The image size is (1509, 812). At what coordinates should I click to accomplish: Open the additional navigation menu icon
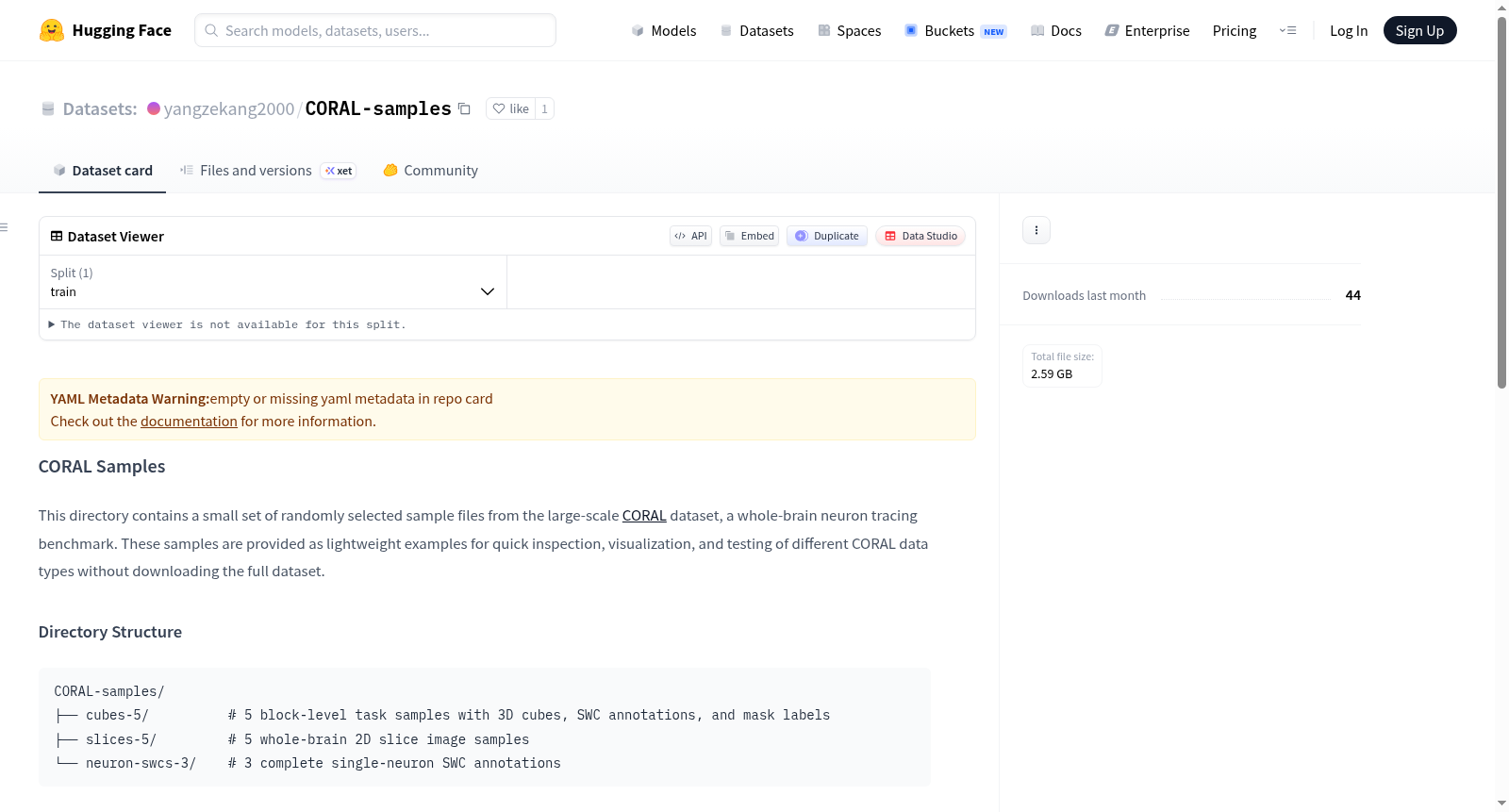click(x=1287, y=30)
